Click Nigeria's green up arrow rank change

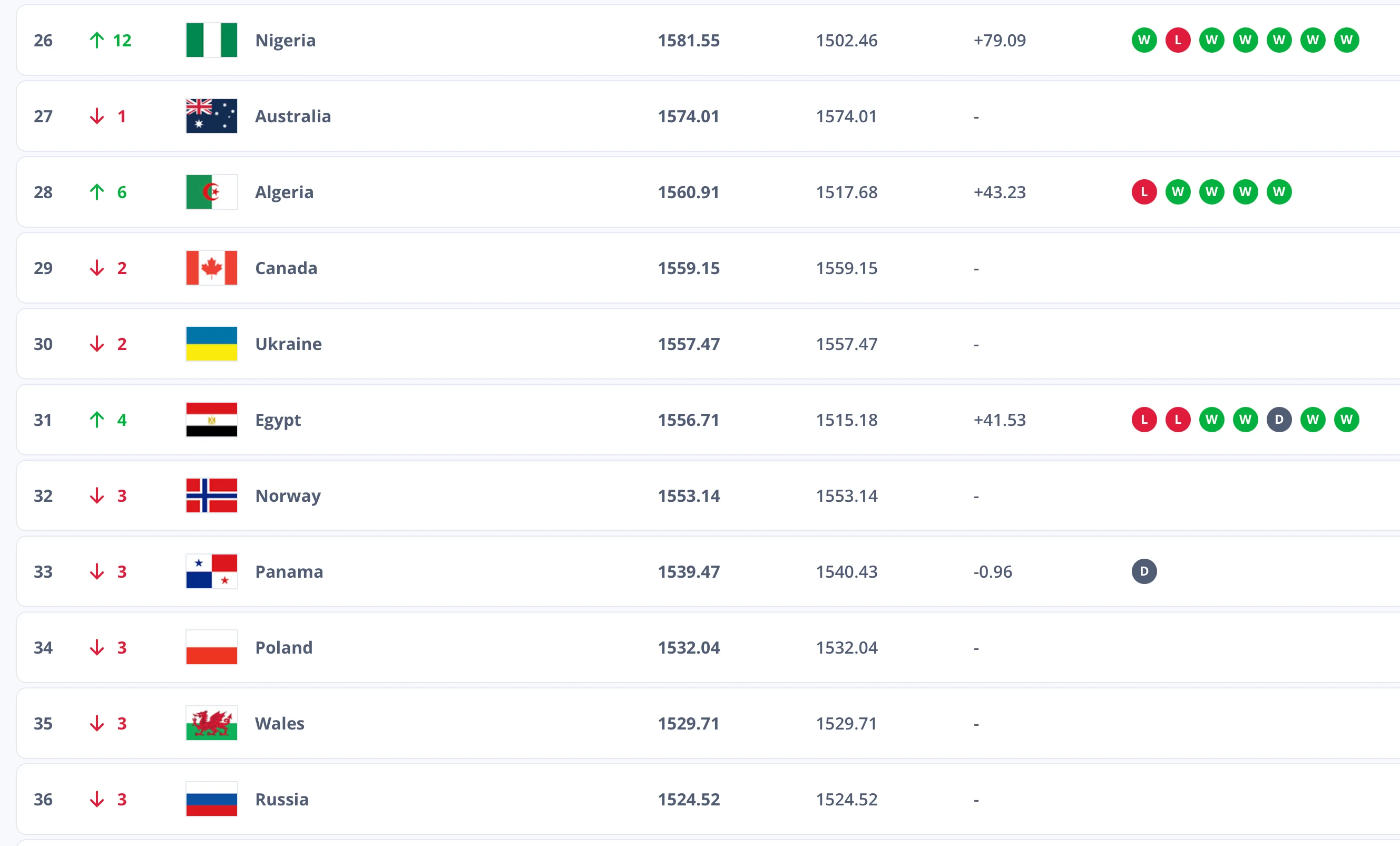(x=97, y=41)
